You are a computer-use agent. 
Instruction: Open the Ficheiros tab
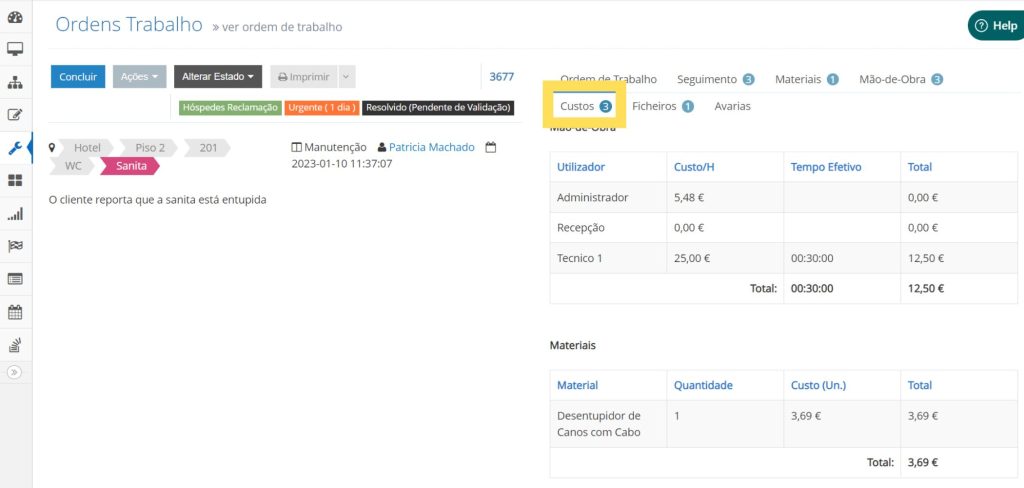click(662, 106)
